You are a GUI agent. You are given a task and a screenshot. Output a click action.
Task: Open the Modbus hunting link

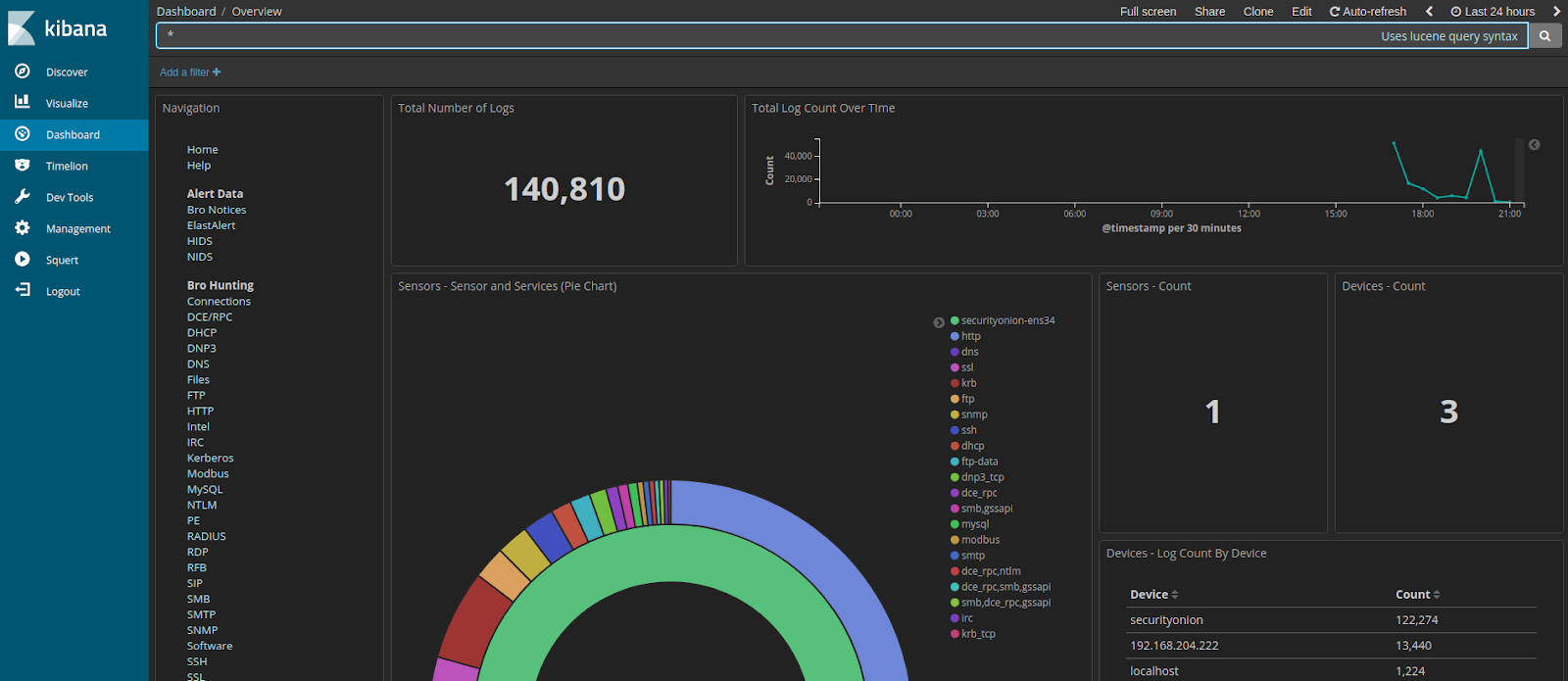coord(208,474)
